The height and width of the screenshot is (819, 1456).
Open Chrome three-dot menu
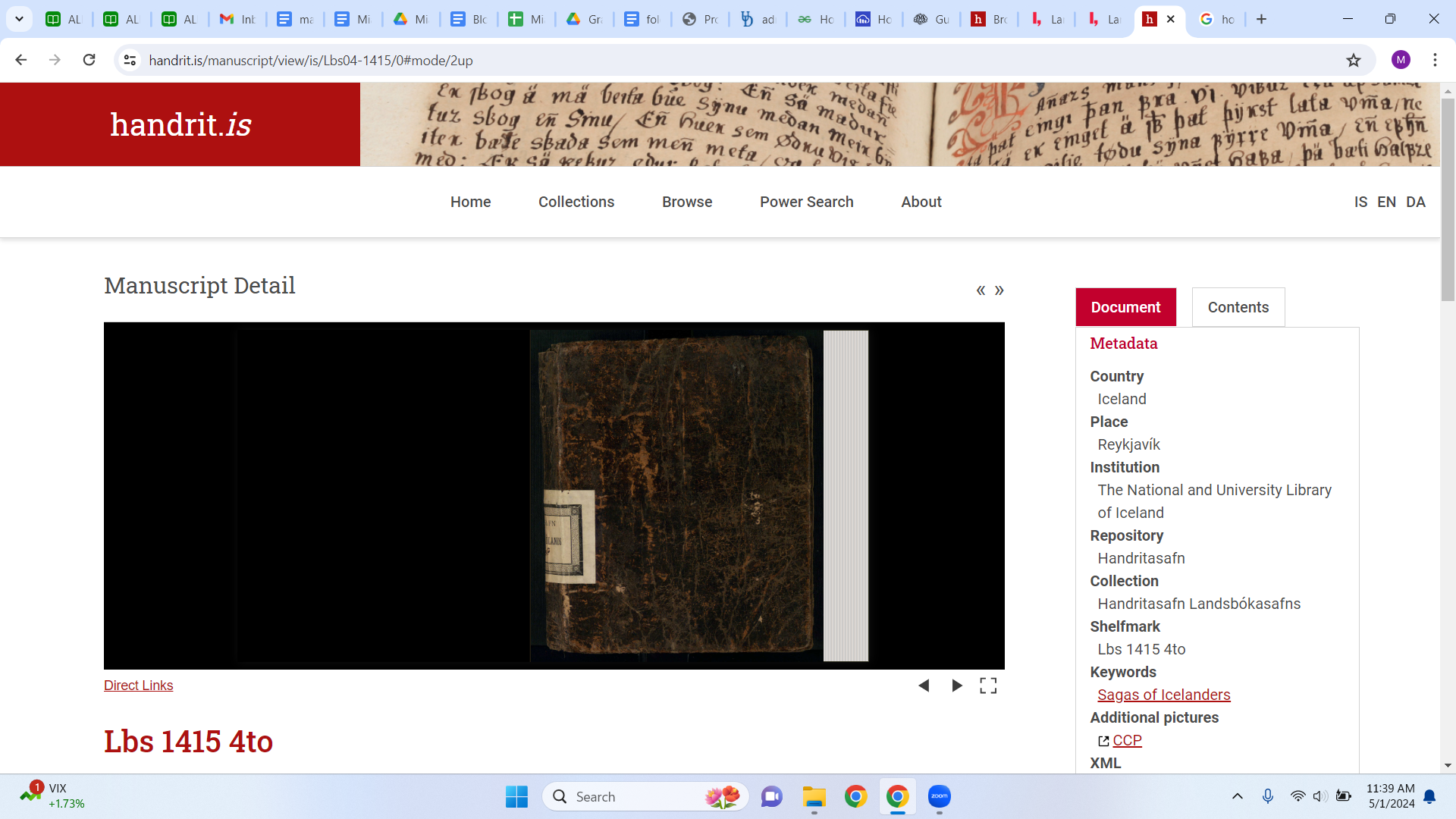point(1434,60)
